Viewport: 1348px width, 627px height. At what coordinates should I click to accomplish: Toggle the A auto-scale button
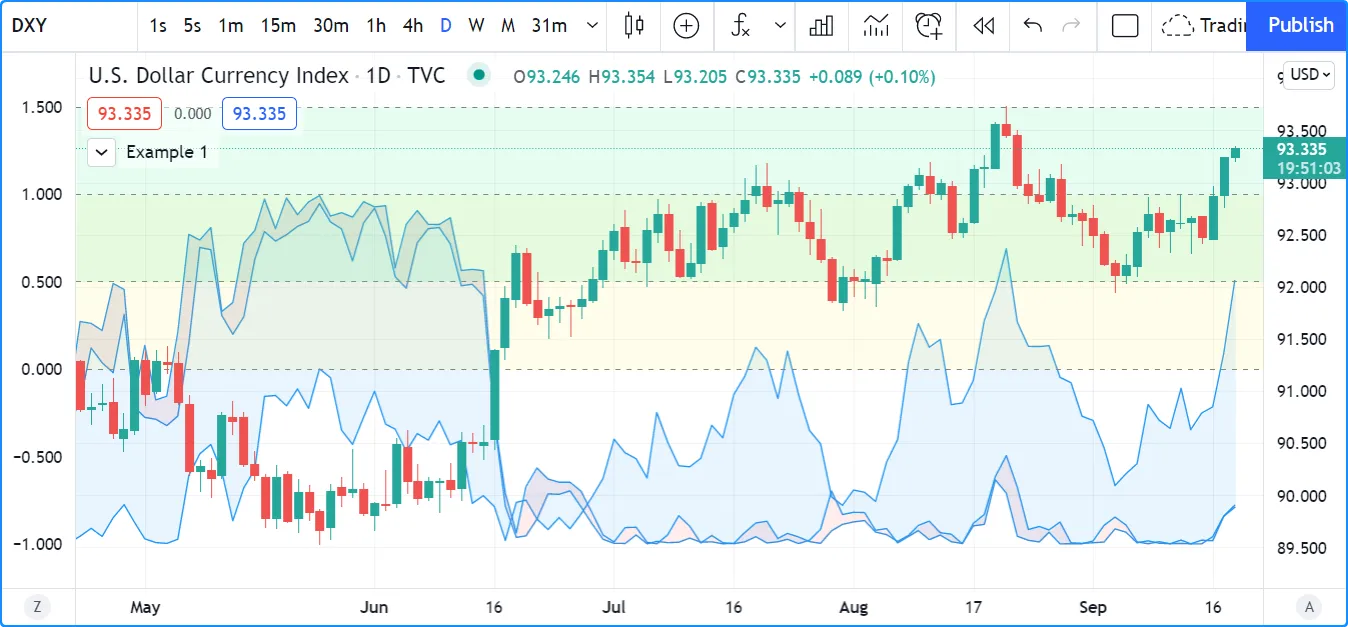coord(1309,605)
